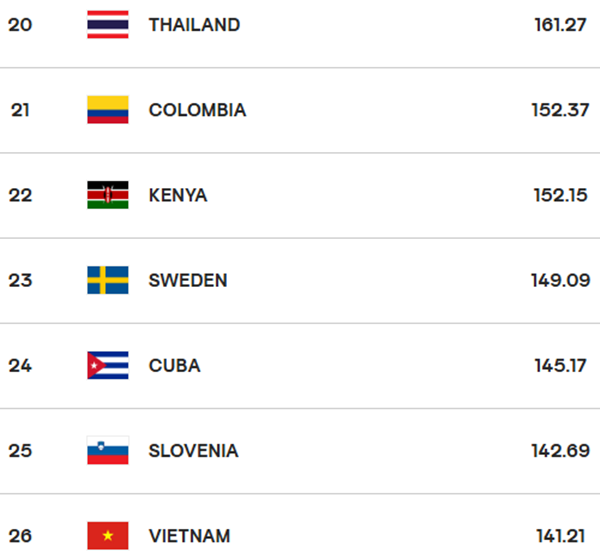Open the SWEDEN team name
Image resolution: width=600 pixels, height=558 pixels.
188,281
